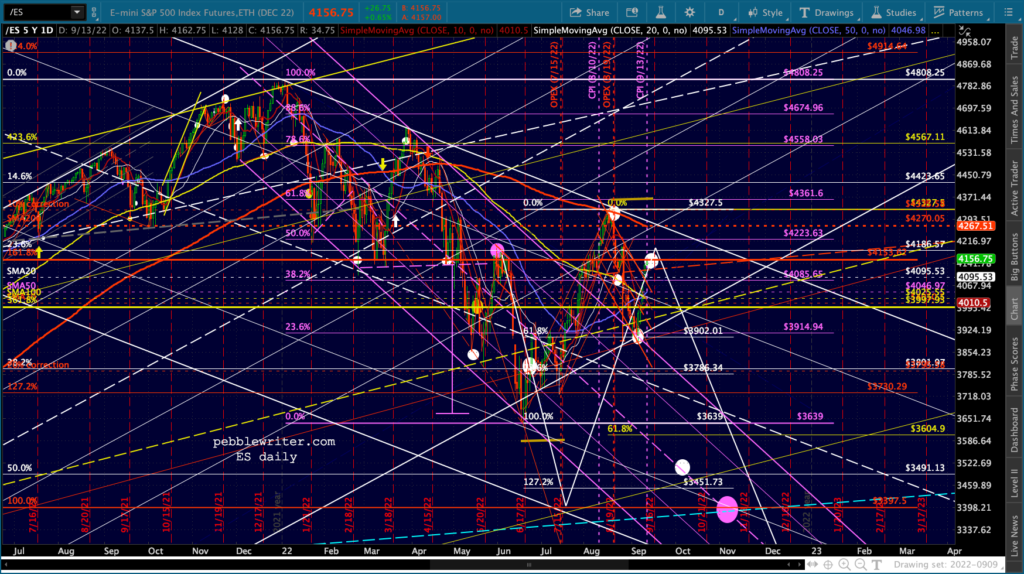Click the auto-scale price axis icon
Screen dimensions: 1024x574
965,31
